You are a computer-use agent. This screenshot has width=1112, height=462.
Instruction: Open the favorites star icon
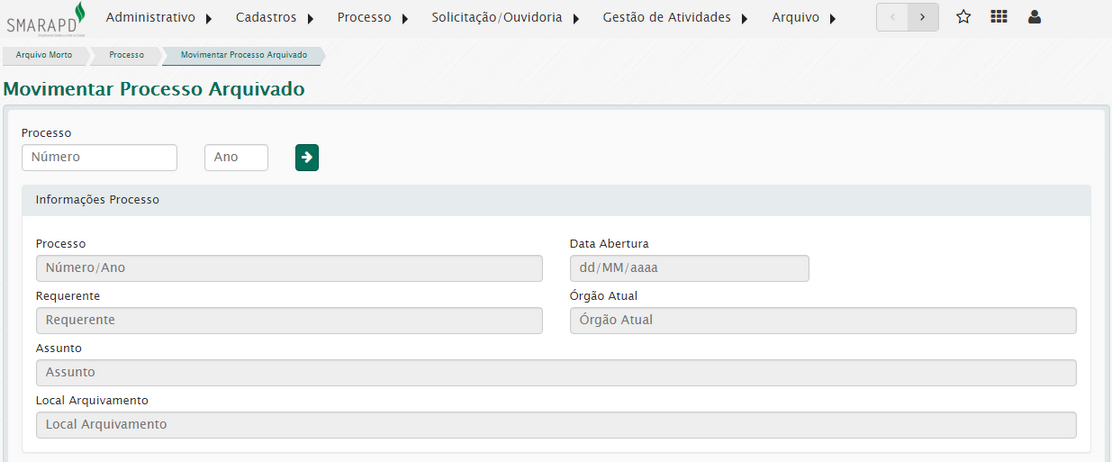pyautogui.click(x=963, y=17)
